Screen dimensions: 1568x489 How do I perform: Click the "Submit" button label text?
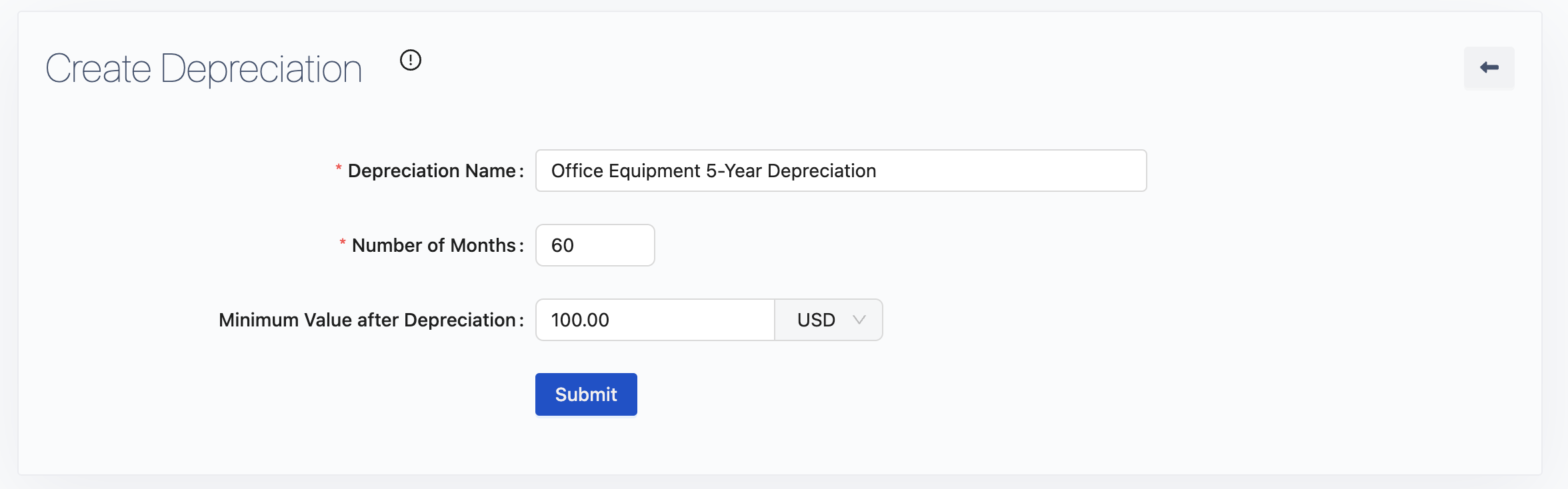pyautogui.click(x=586, y=394)
